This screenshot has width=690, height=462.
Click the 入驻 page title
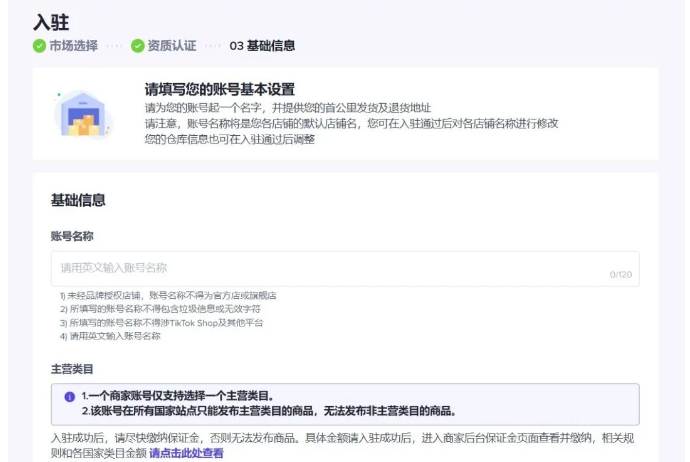[x=51, y=21]
